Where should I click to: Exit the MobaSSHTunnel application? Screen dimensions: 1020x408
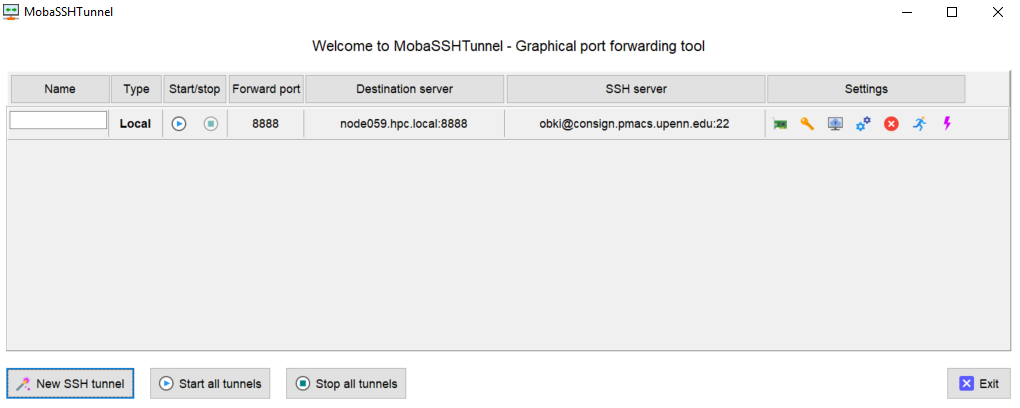click(978, 383)
